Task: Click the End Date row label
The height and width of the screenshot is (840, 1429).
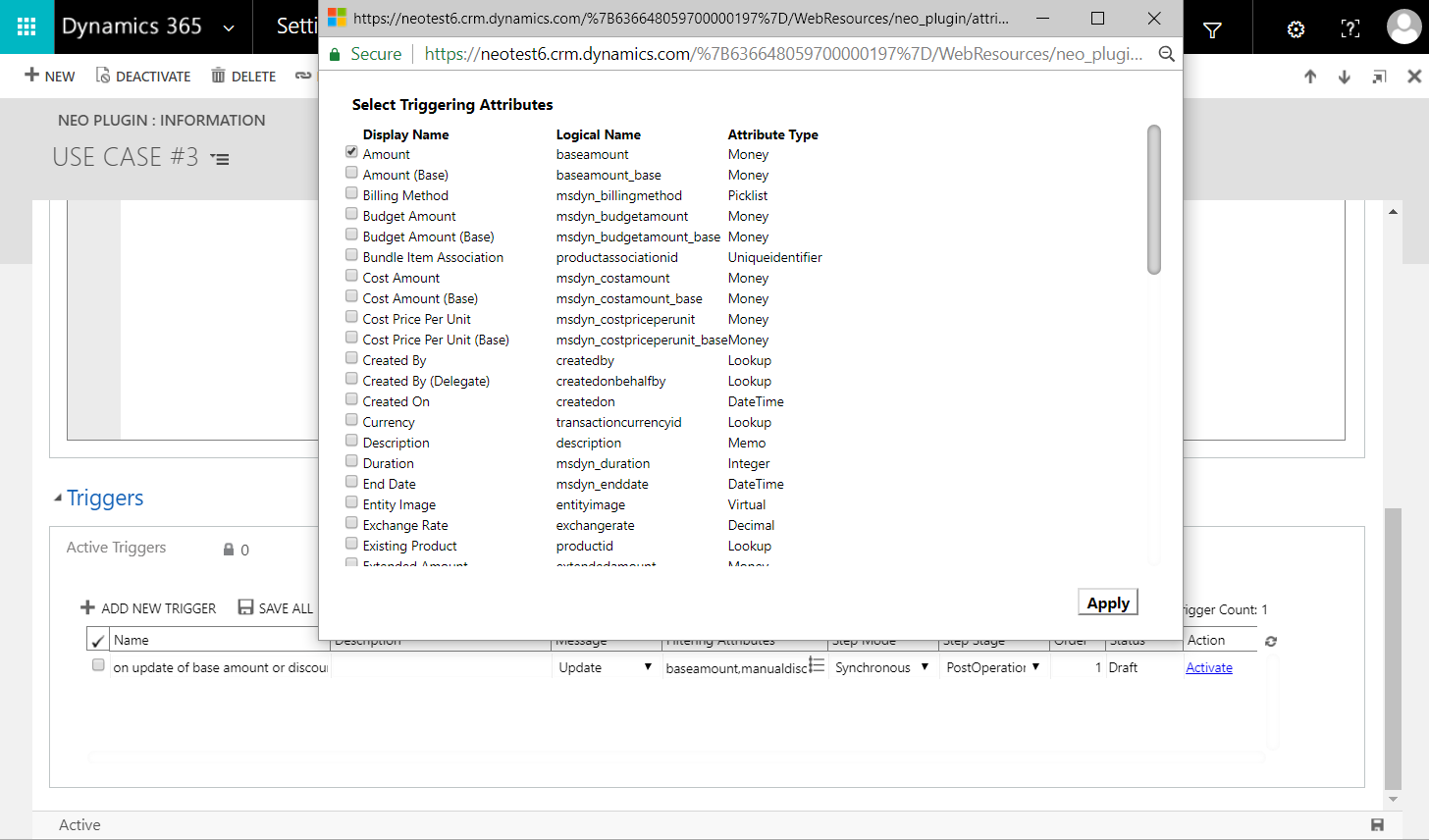Action: (x=389, y=484)
